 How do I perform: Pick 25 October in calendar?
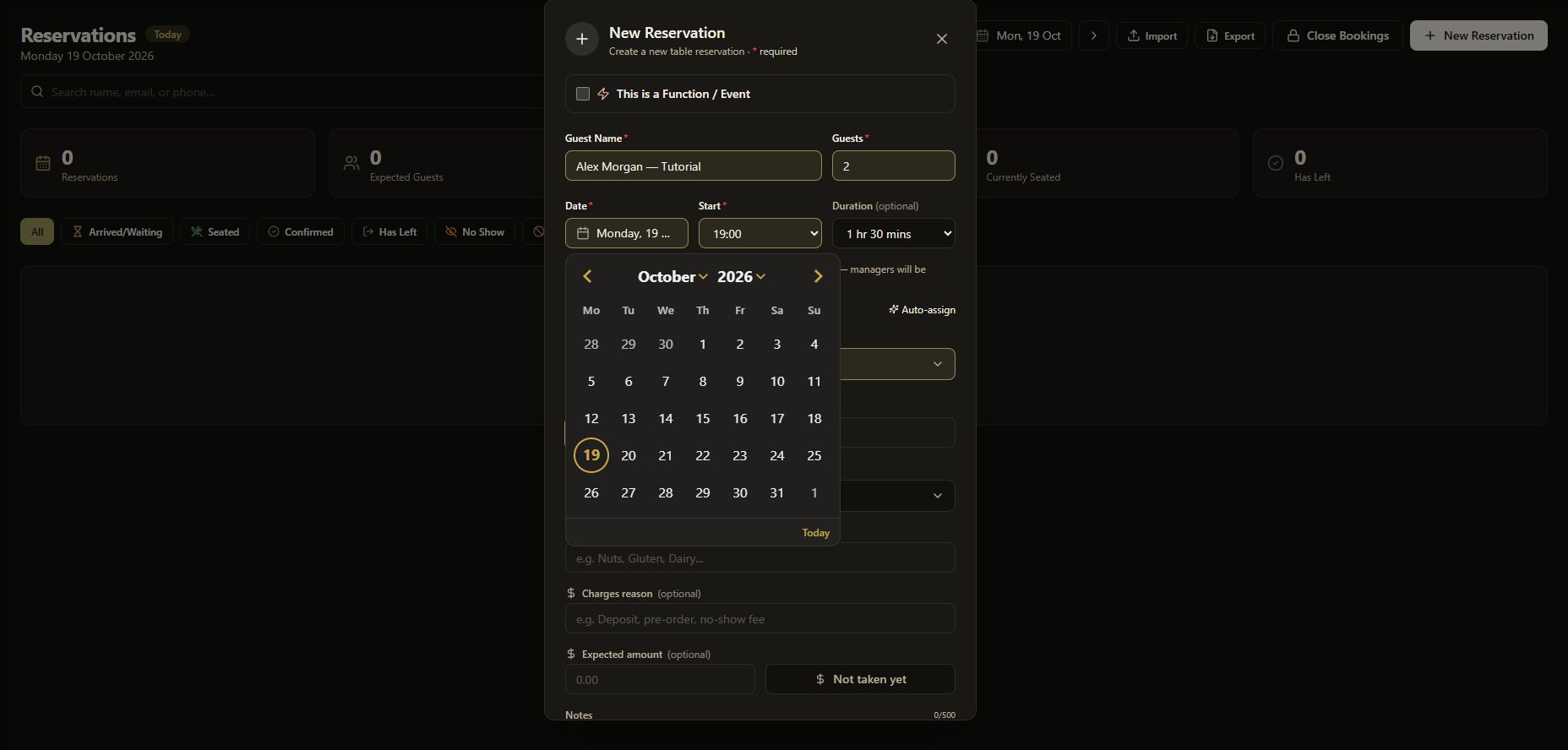(814, 455)
